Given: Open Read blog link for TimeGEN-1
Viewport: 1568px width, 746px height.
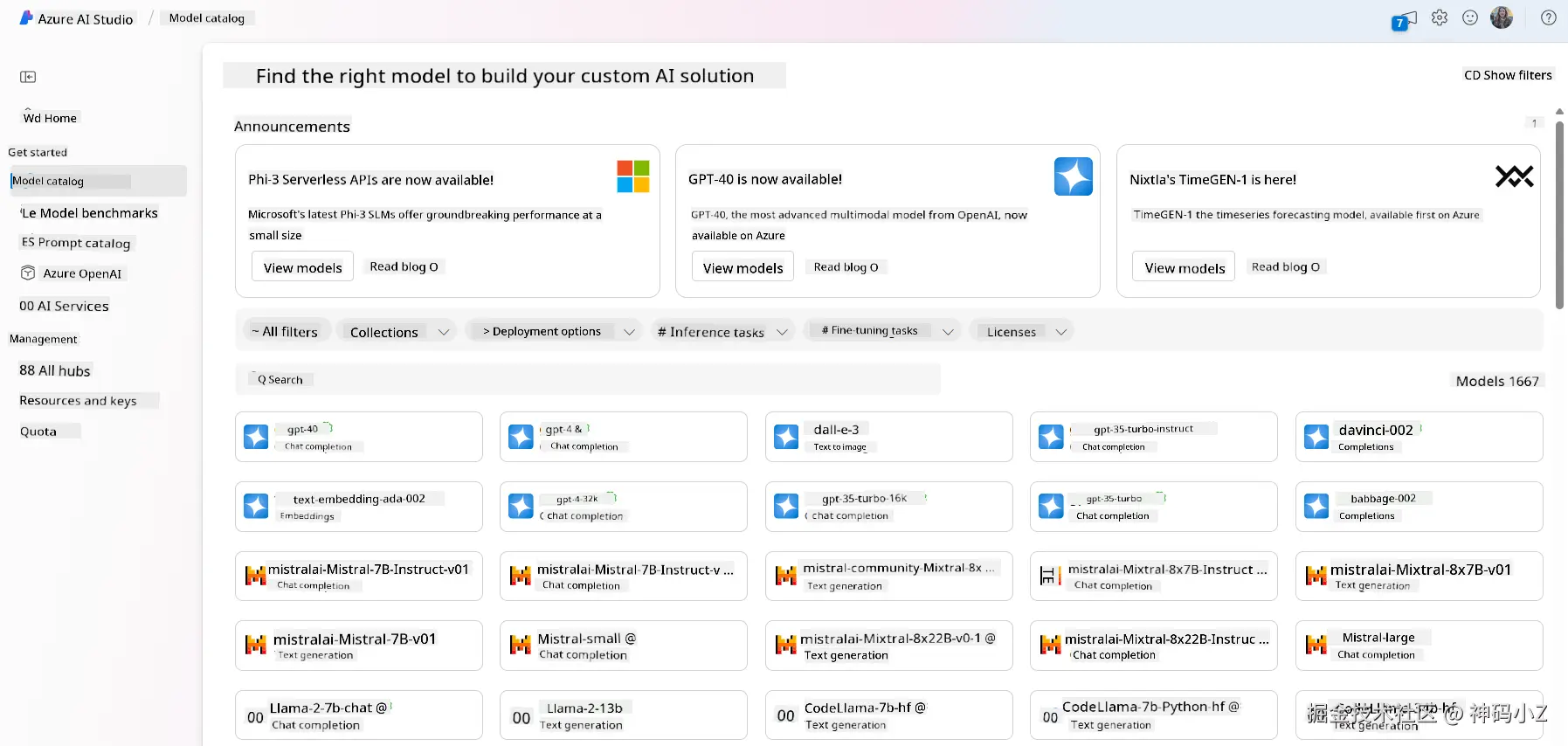Looking at the screenshot, I should (x=1285, y=267).
